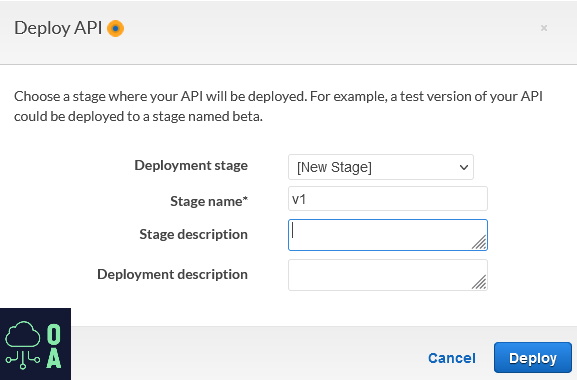Click the Stage name* label
The image size is (577, 380).
[x=209, y=201]
